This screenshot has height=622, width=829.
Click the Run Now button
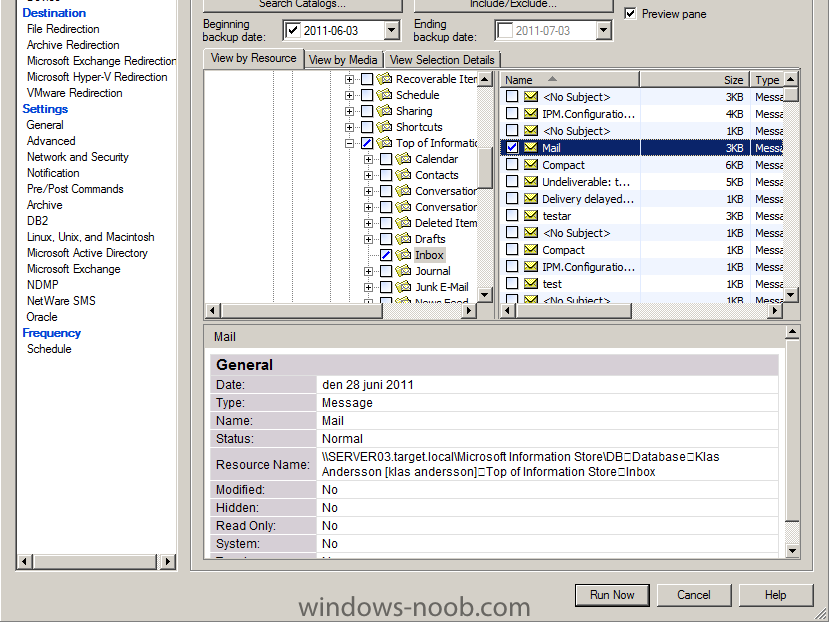click(x=612, y=595)
